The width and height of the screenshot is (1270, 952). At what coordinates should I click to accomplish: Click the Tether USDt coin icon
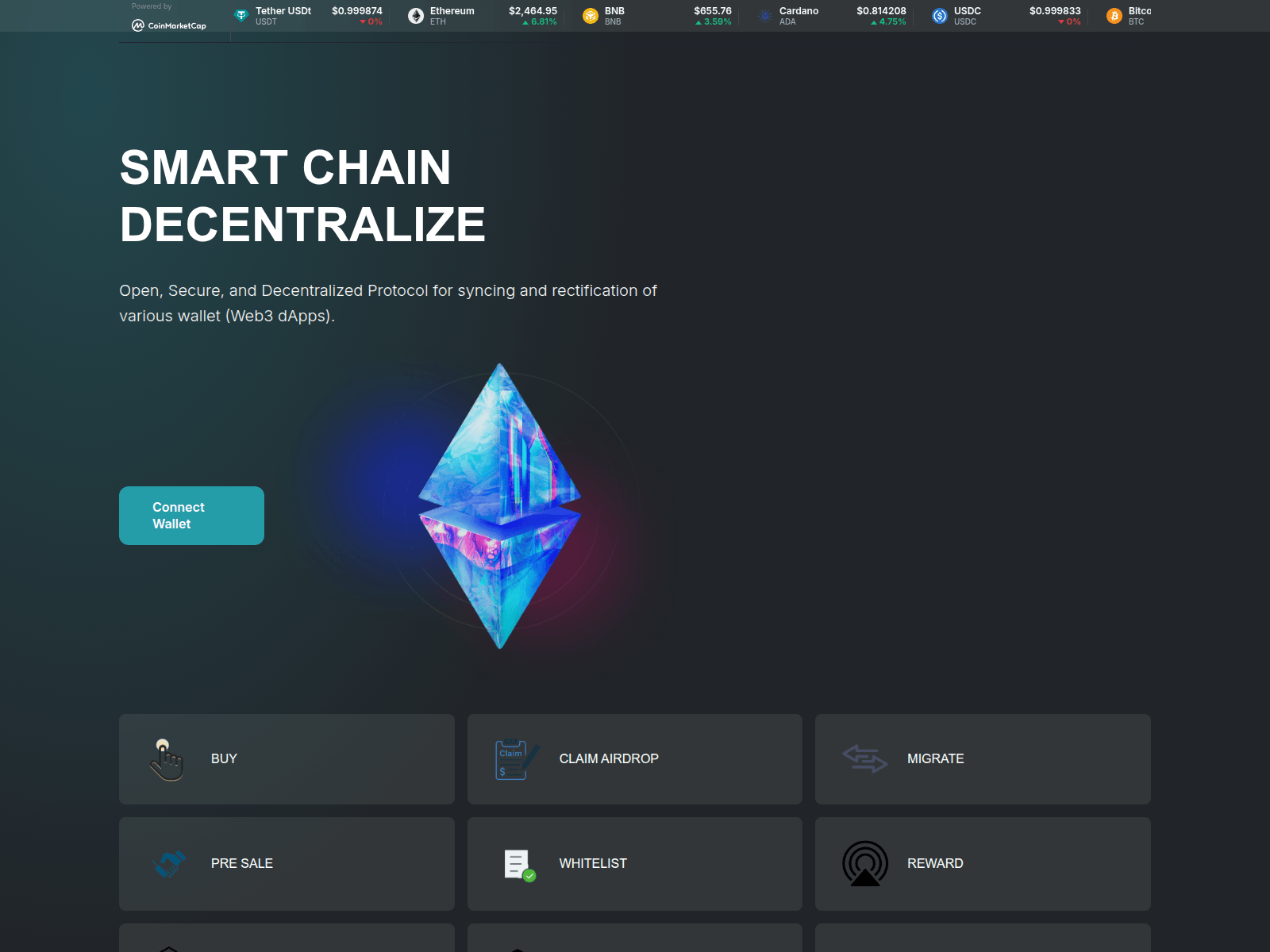point(241,16)
